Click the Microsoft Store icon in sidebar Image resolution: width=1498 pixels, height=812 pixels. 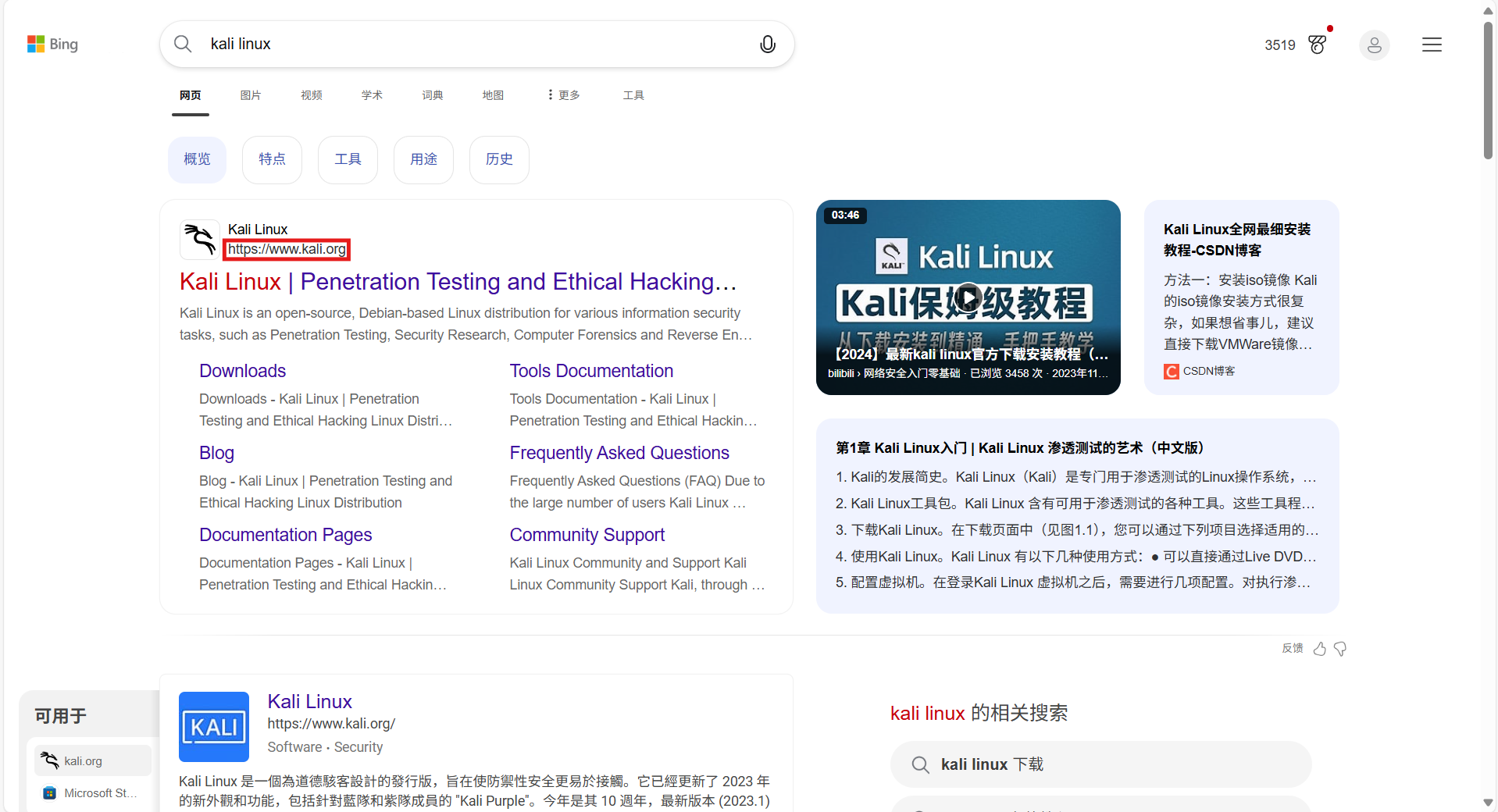[x=49, y=793]
